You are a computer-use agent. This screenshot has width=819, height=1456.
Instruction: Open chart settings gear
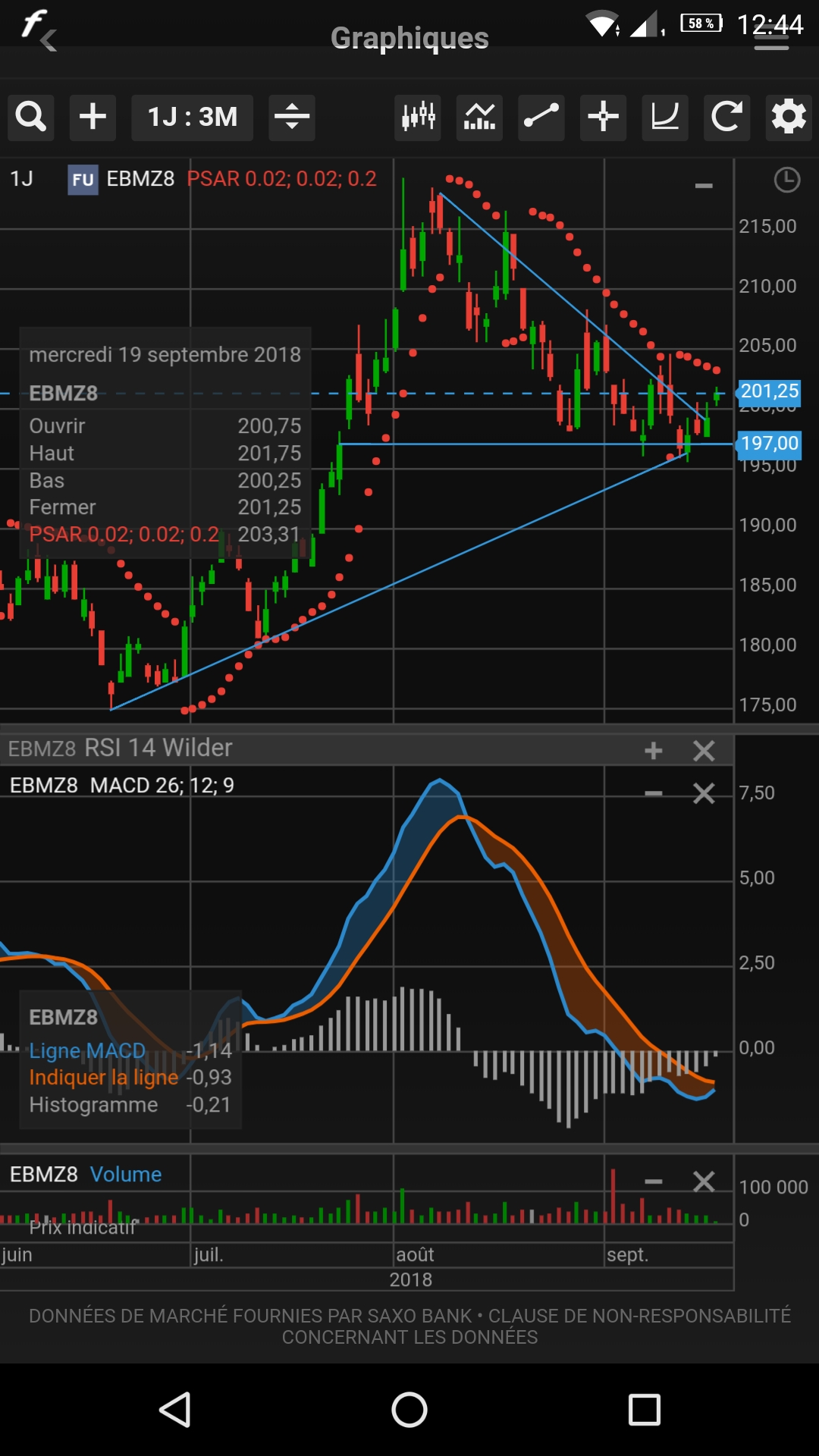789,118
